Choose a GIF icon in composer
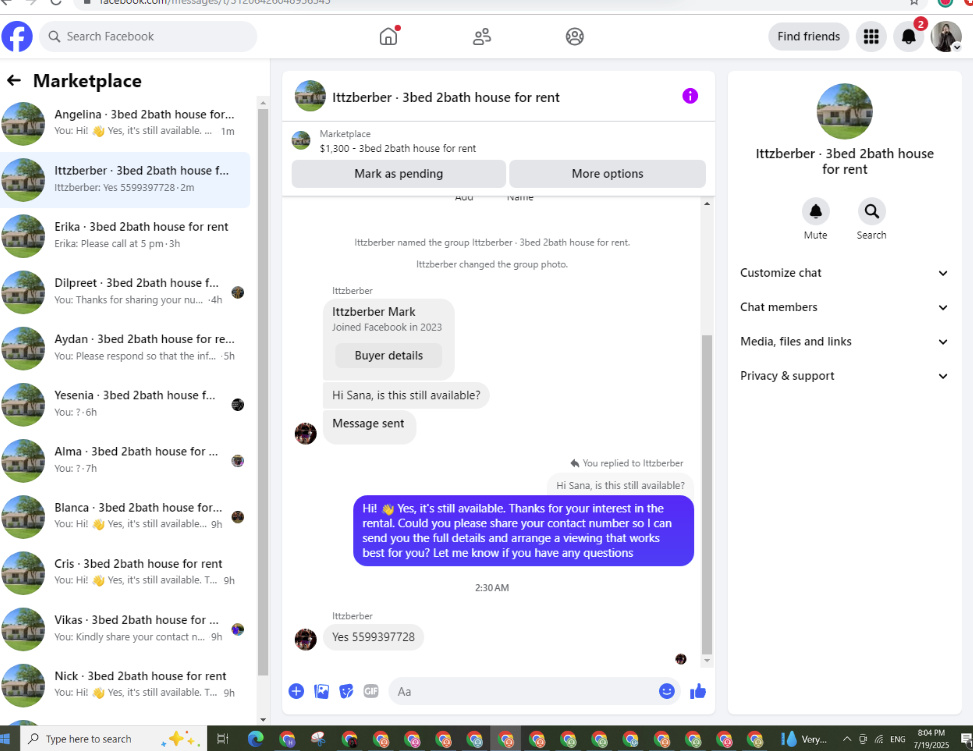The height and width of the screenshot is (751, 973). coord(371,691)
